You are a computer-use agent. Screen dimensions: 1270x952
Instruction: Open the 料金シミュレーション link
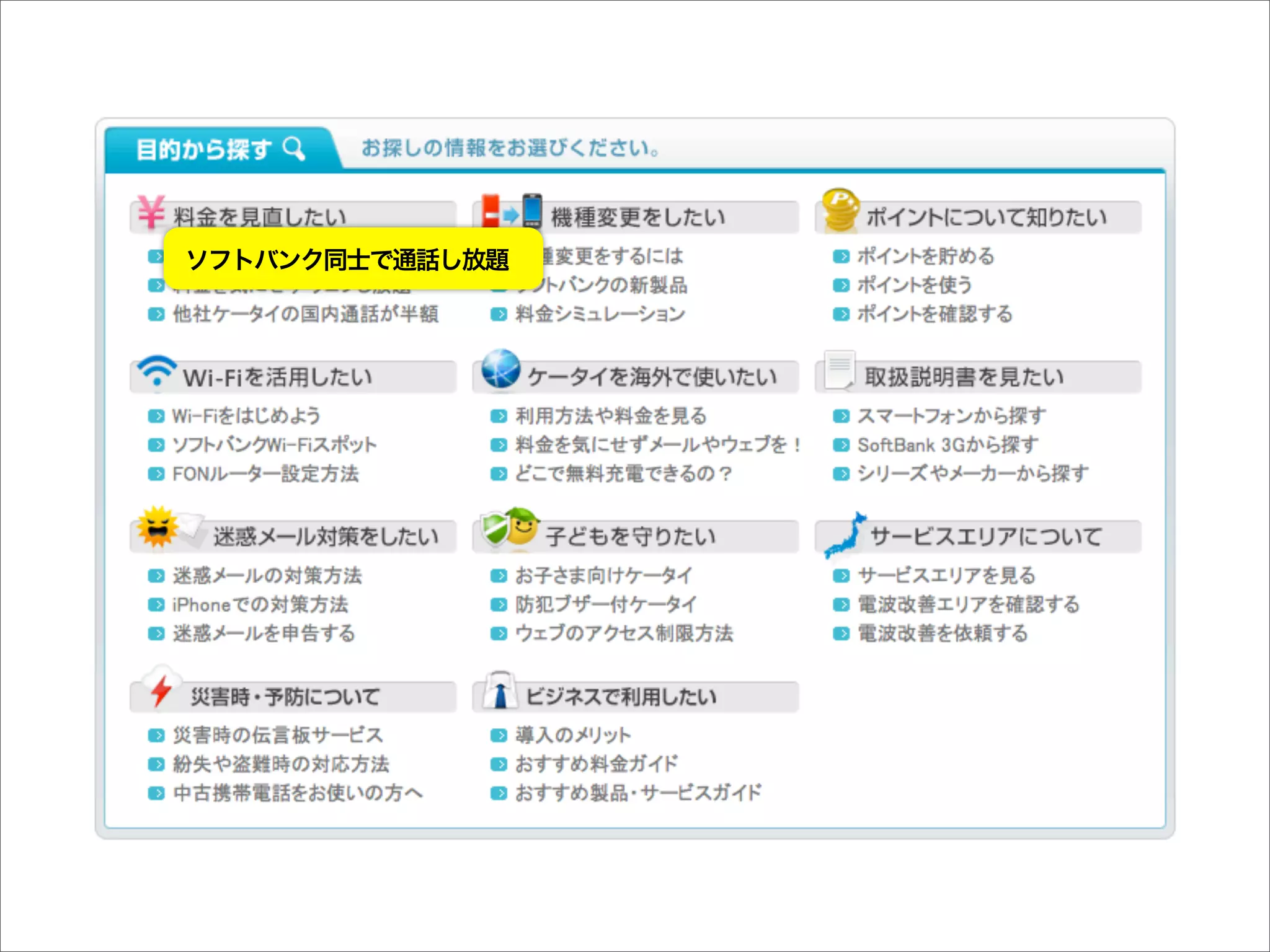600,314
